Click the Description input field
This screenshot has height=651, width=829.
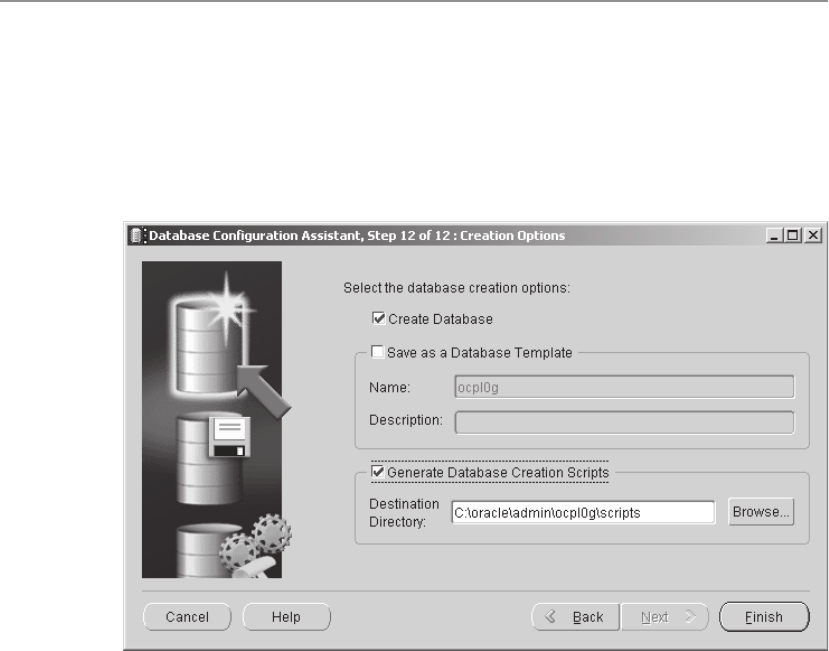pyautogui.click(x=624, y=423)
